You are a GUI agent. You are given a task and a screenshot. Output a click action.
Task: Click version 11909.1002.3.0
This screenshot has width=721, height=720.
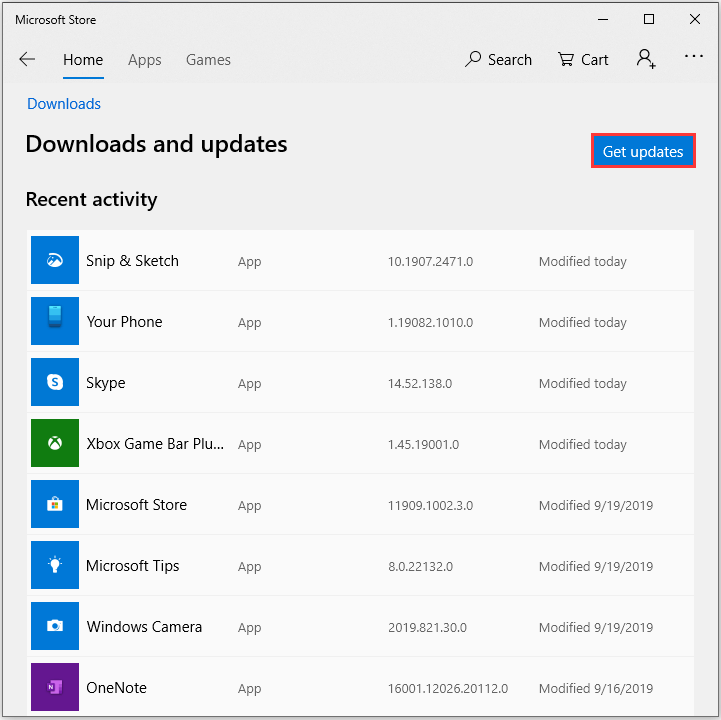[430, 506]
